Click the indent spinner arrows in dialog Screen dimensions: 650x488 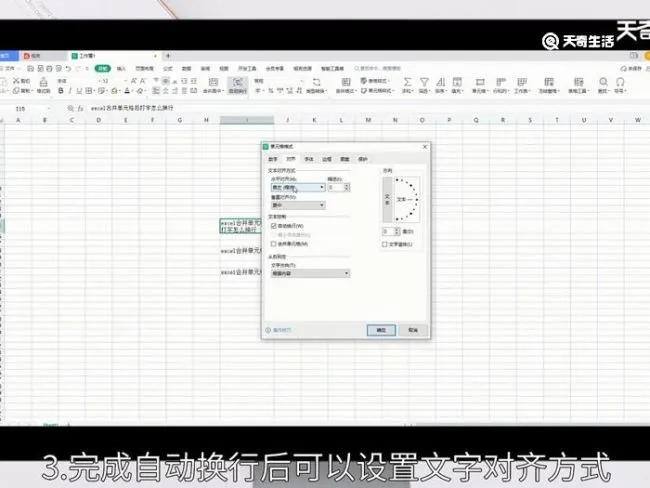347,187
